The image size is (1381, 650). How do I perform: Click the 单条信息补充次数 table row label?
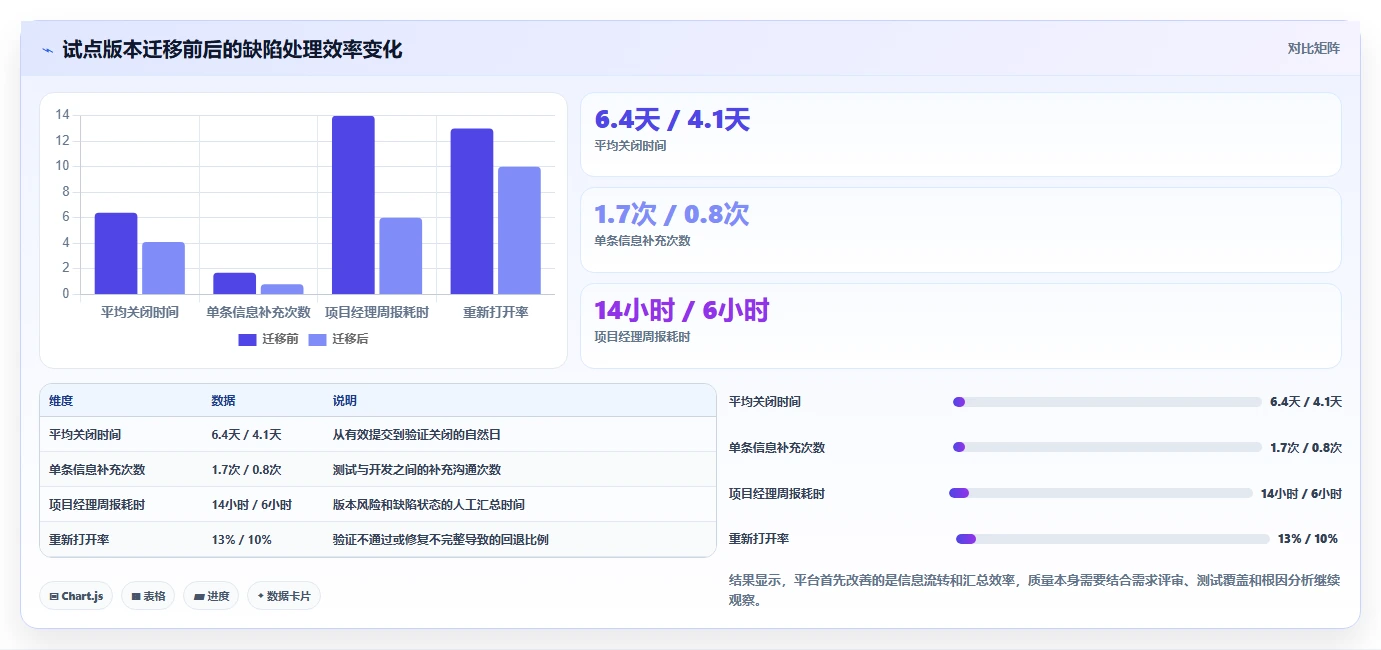coord(97,470)
